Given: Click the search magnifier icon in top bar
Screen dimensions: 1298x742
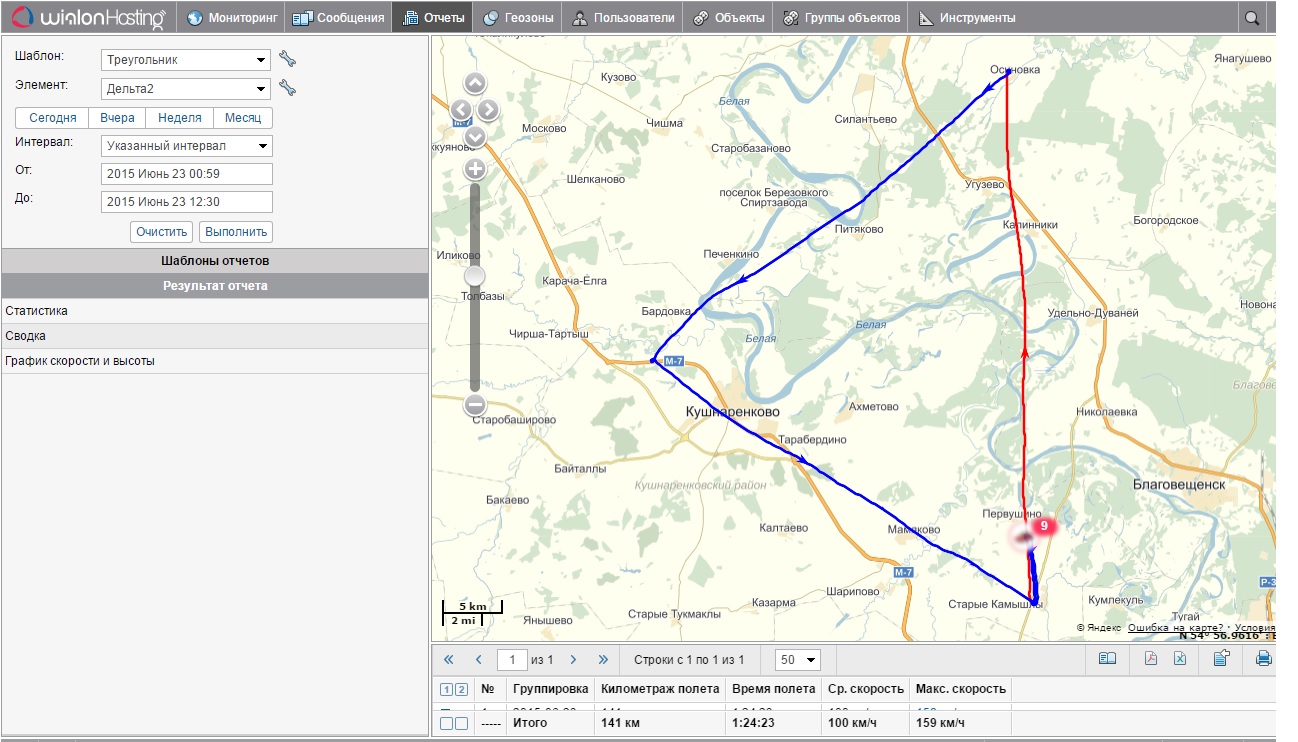Looking at the screenshot, I should click(1251, 18).
